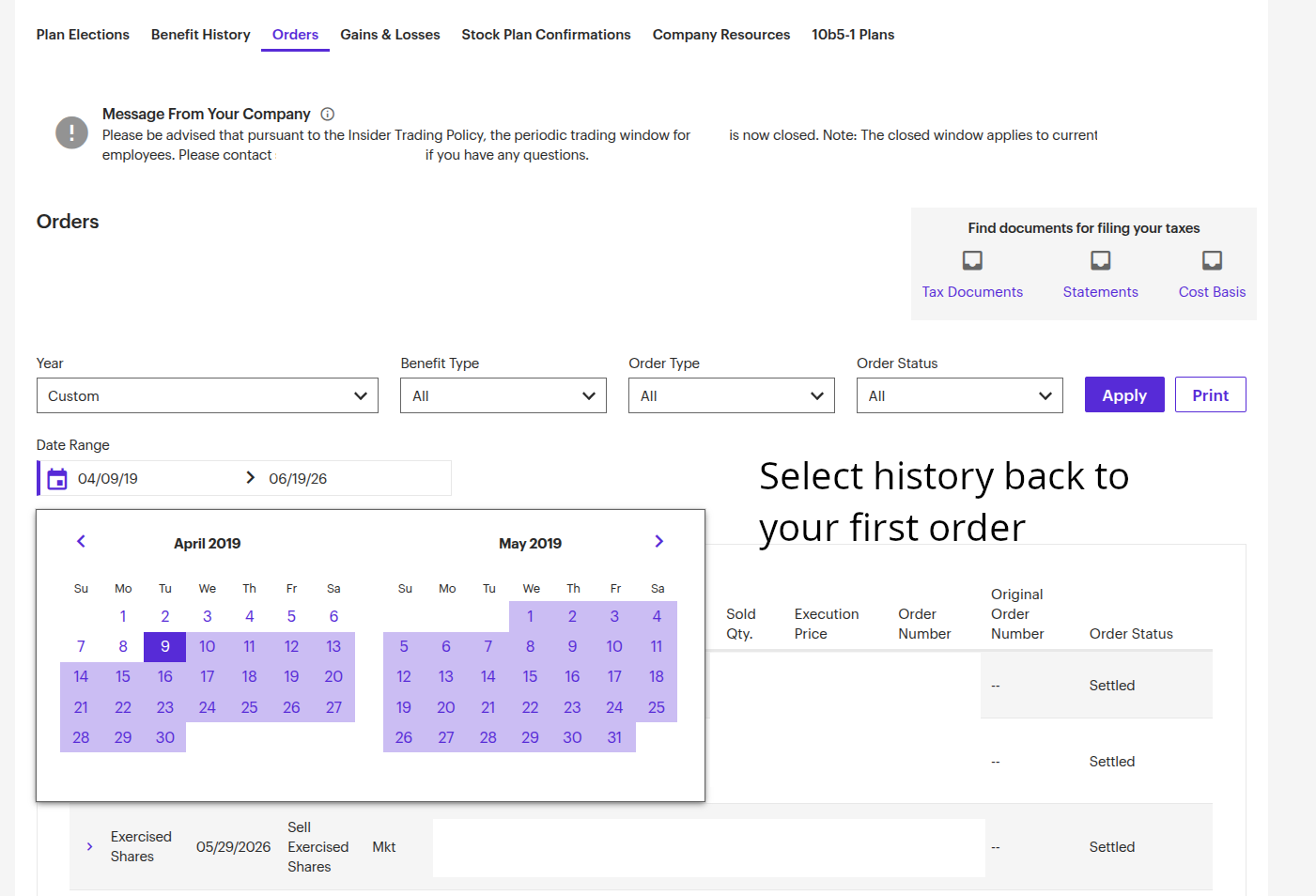Click the Execution Price column header
The image size is (1316, 896).
827,624
